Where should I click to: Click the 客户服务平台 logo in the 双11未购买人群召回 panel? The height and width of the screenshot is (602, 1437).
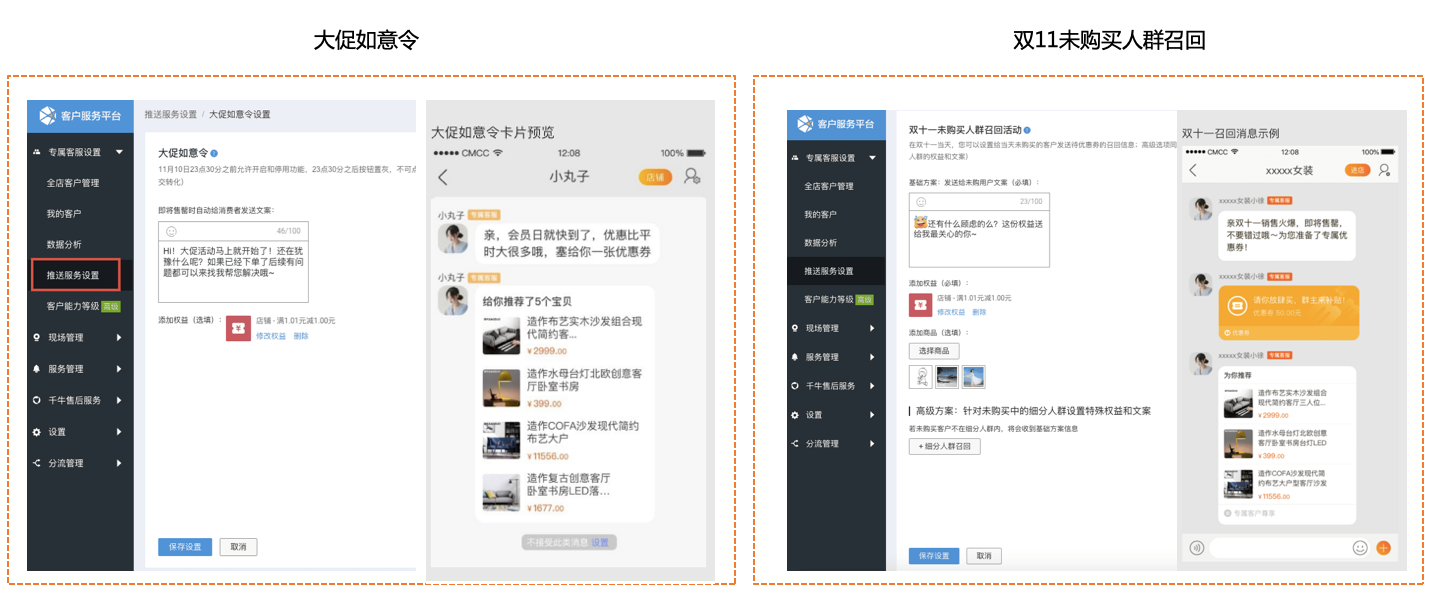pos(836,124)
